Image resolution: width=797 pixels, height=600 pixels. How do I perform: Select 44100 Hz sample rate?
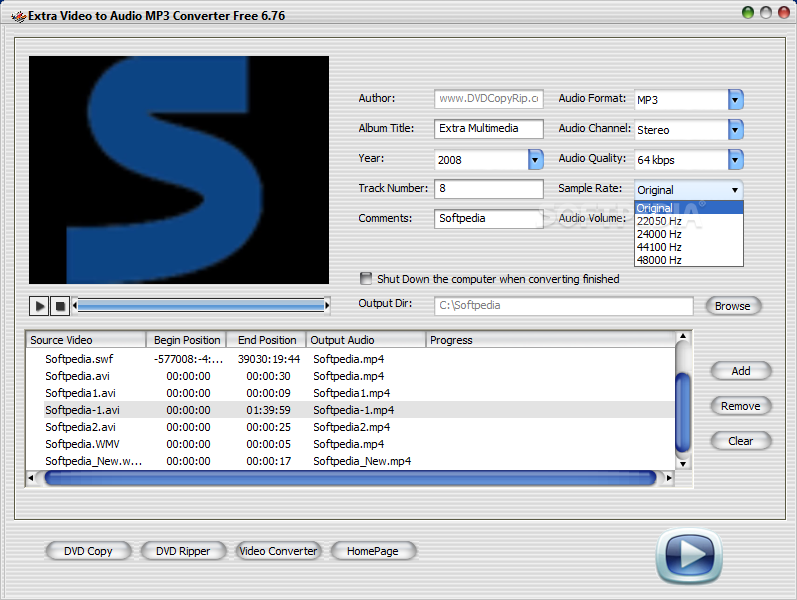click(689, 247)
